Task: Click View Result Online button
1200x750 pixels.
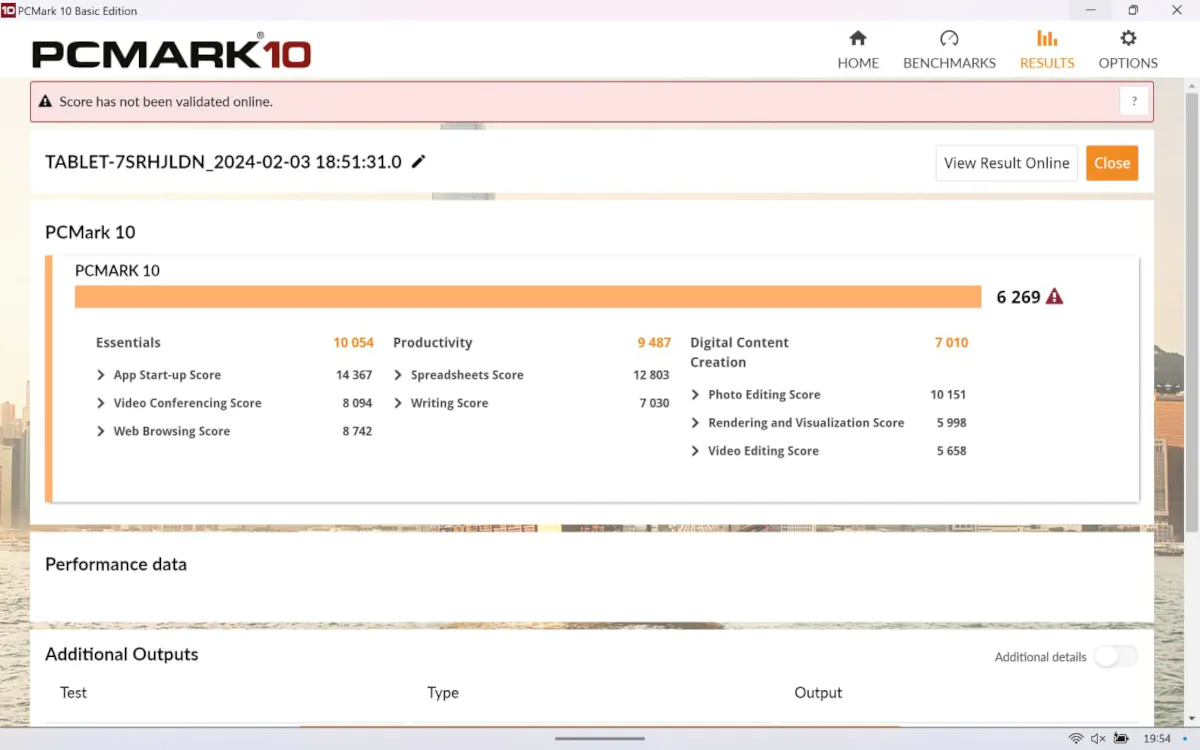Action: point(1006,163)
